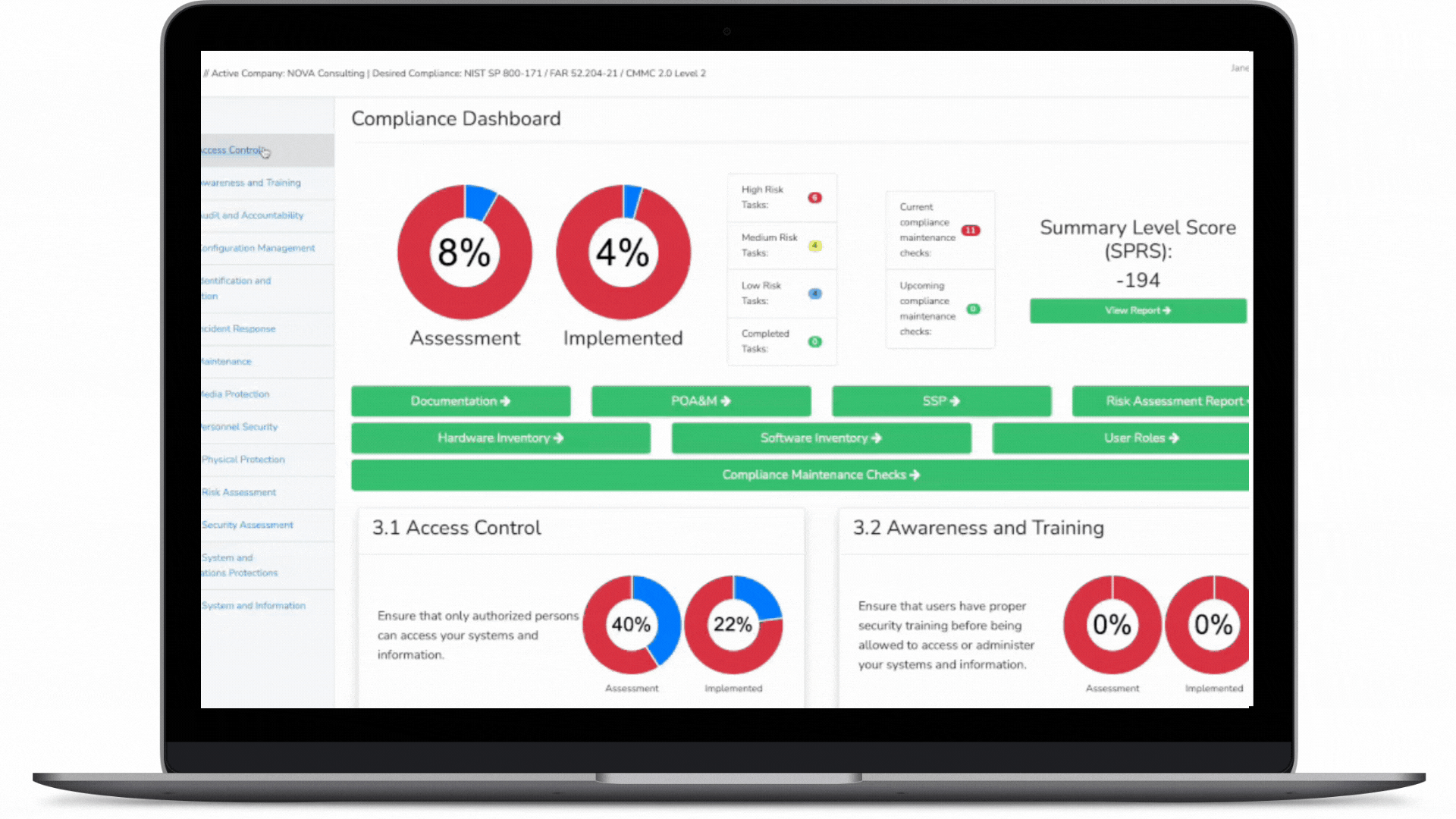
Task: Toggle Completed Tasks status indicator
Action: (x=814, y=341)
